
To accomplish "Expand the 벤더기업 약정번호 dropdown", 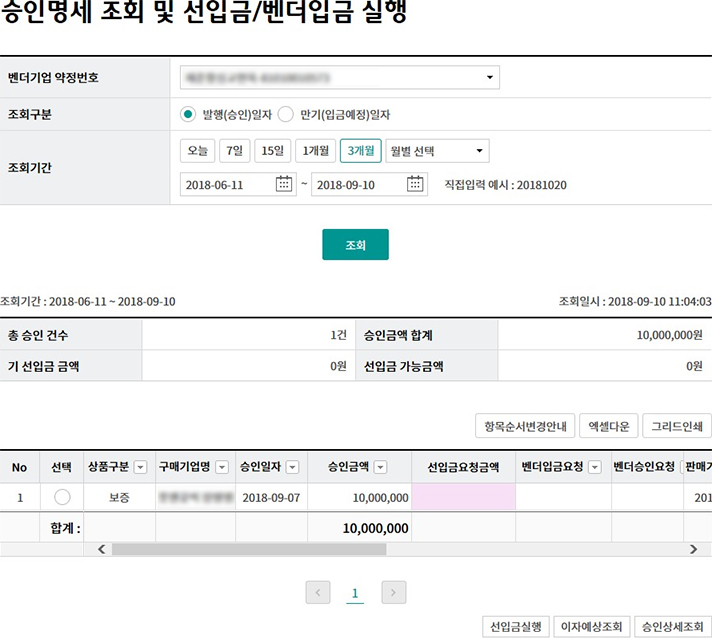I will click(489, 77).
